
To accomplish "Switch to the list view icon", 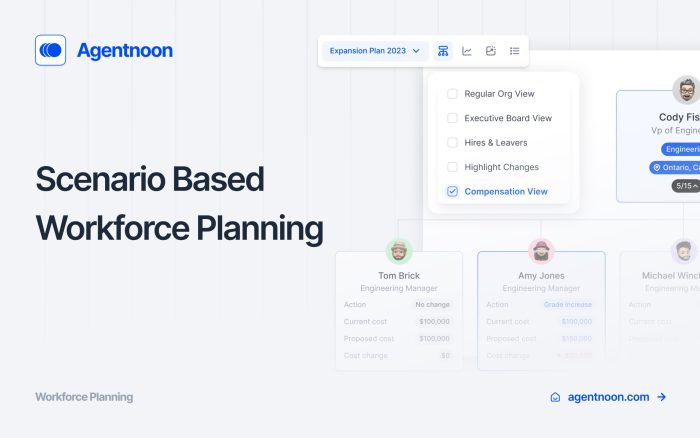I will (x=515, y=51).
